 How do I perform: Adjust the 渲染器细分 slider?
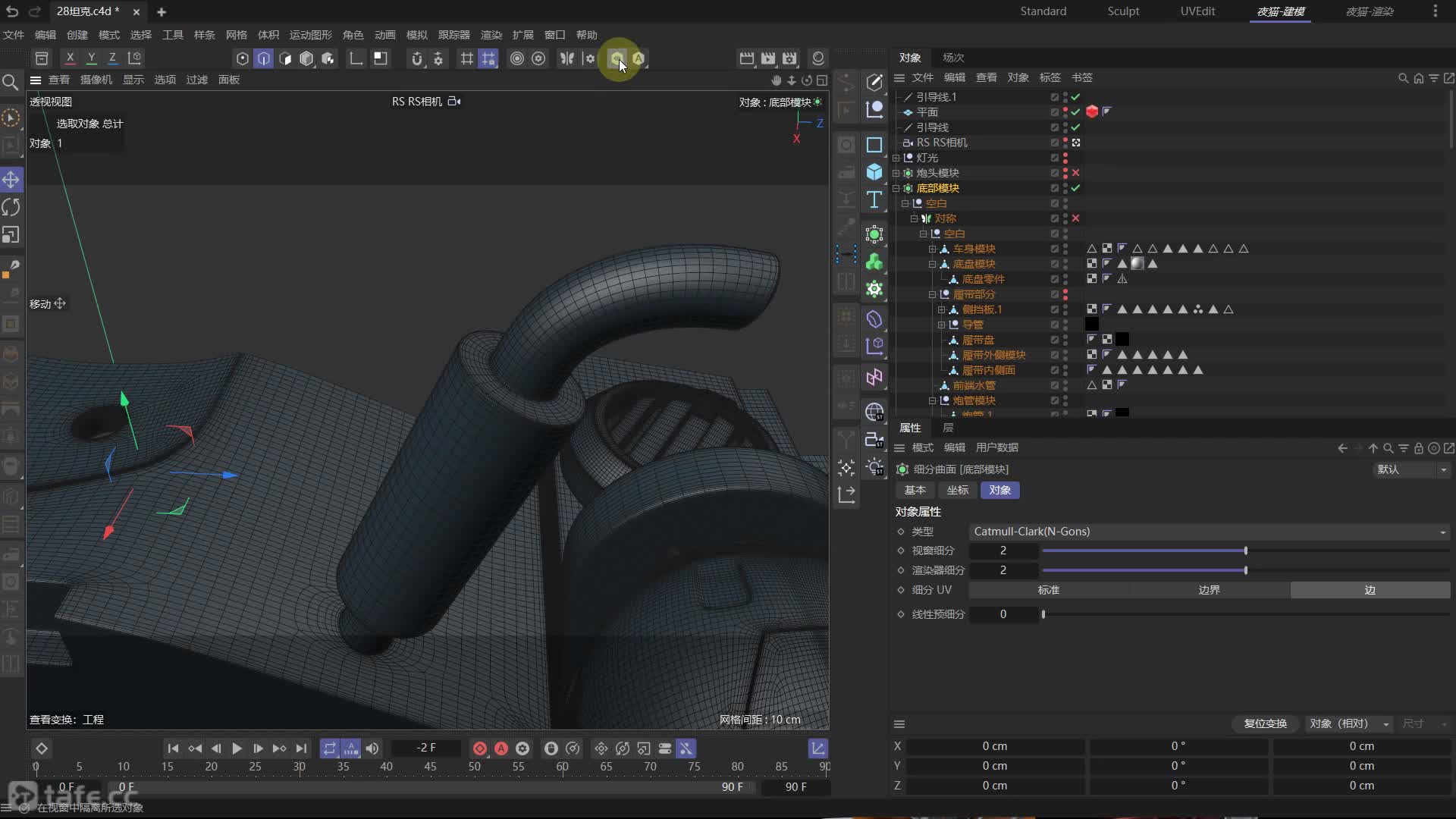pos(1245,570)
